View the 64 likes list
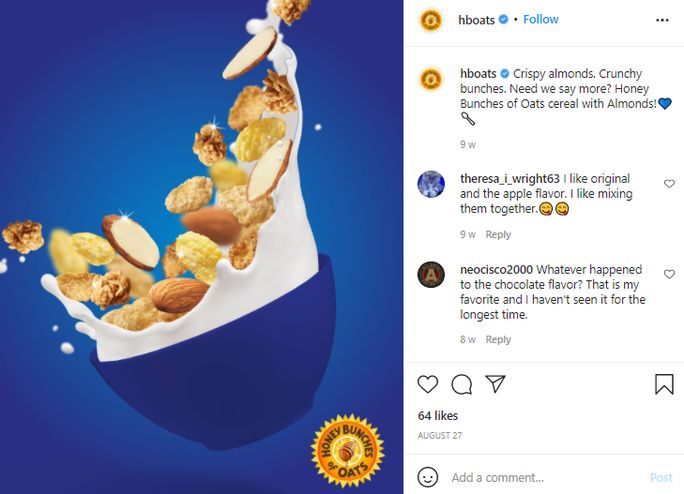This screenshot has height=494, width=684. (x=438, y=415)
